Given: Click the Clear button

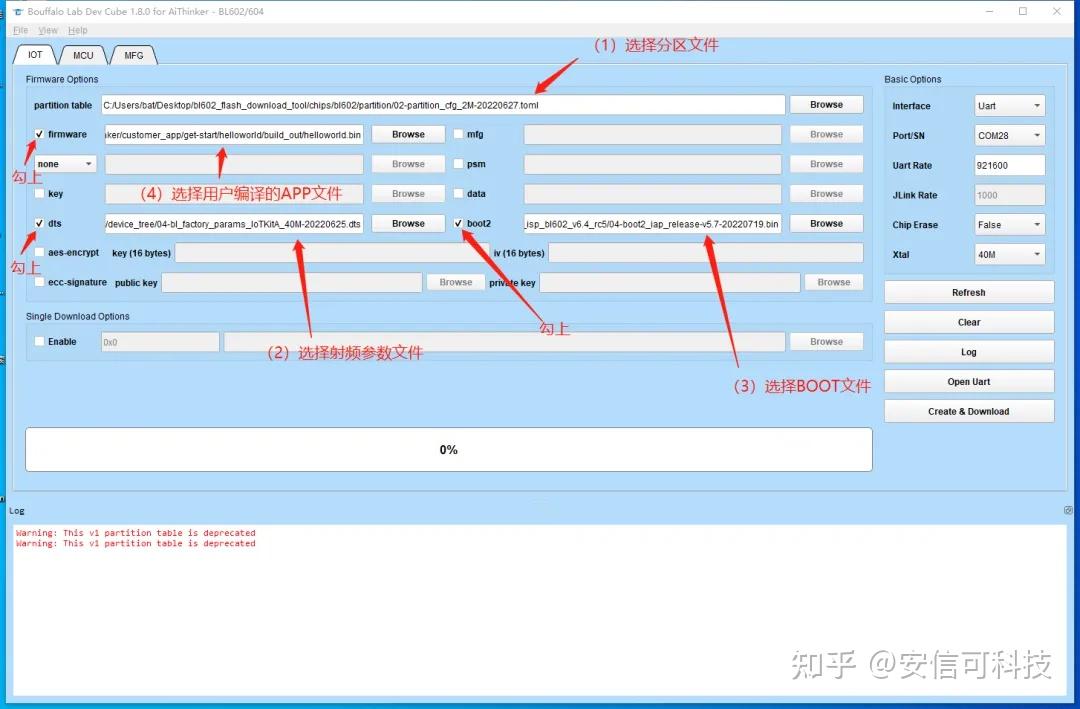Looking at the screenshot, I should pyautogui.click(x=968, y=322).
